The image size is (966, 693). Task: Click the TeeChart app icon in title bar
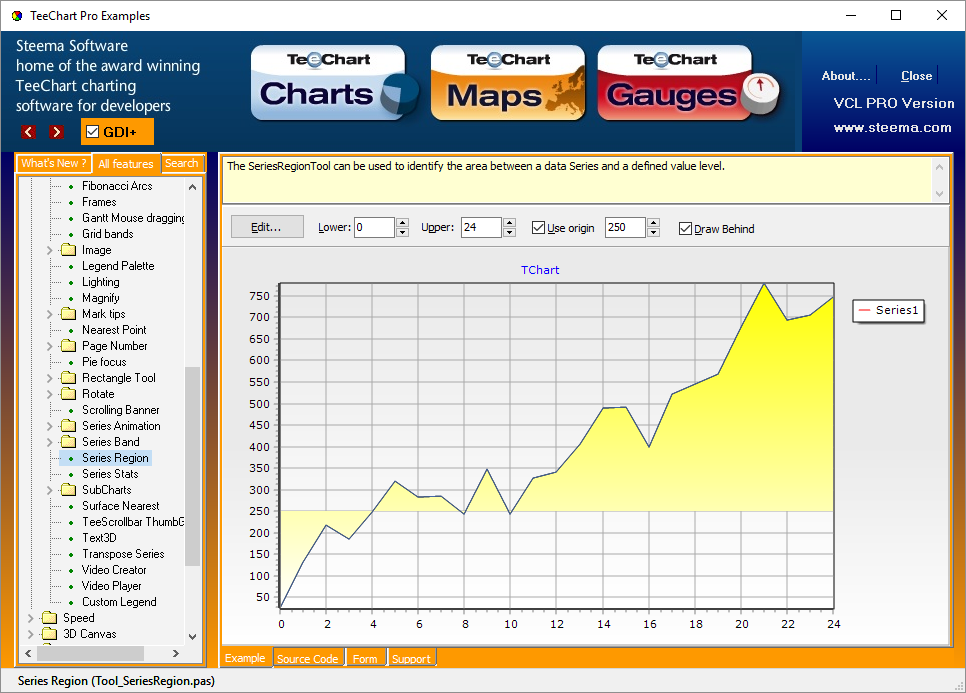[17, 16]
